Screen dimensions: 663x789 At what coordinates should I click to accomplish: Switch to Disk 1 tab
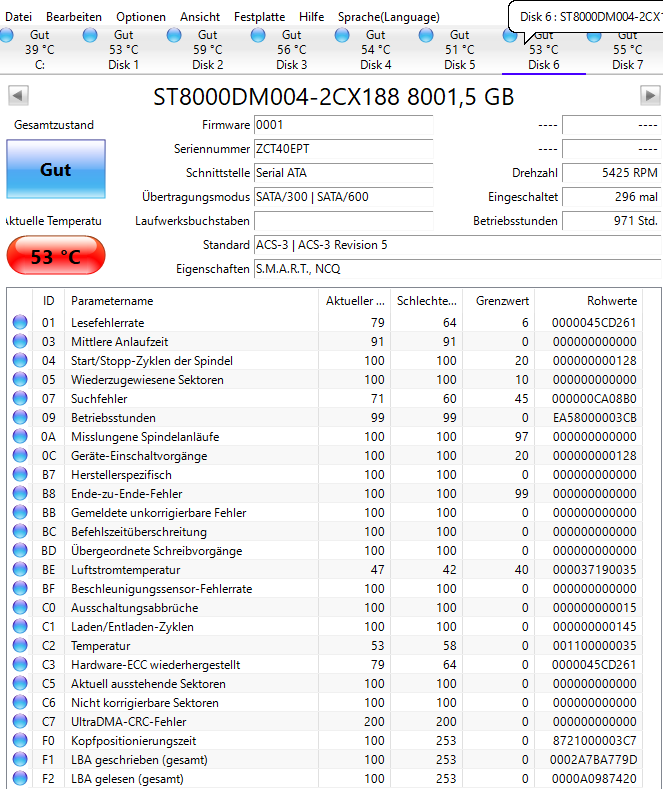123,49
